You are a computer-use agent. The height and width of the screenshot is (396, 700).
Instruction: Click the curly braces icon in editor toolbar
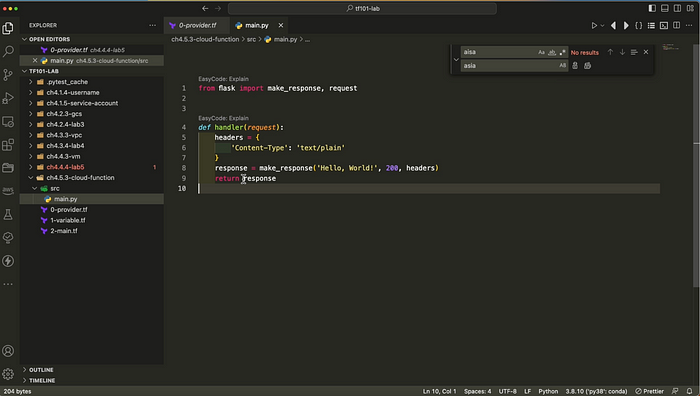638,25
